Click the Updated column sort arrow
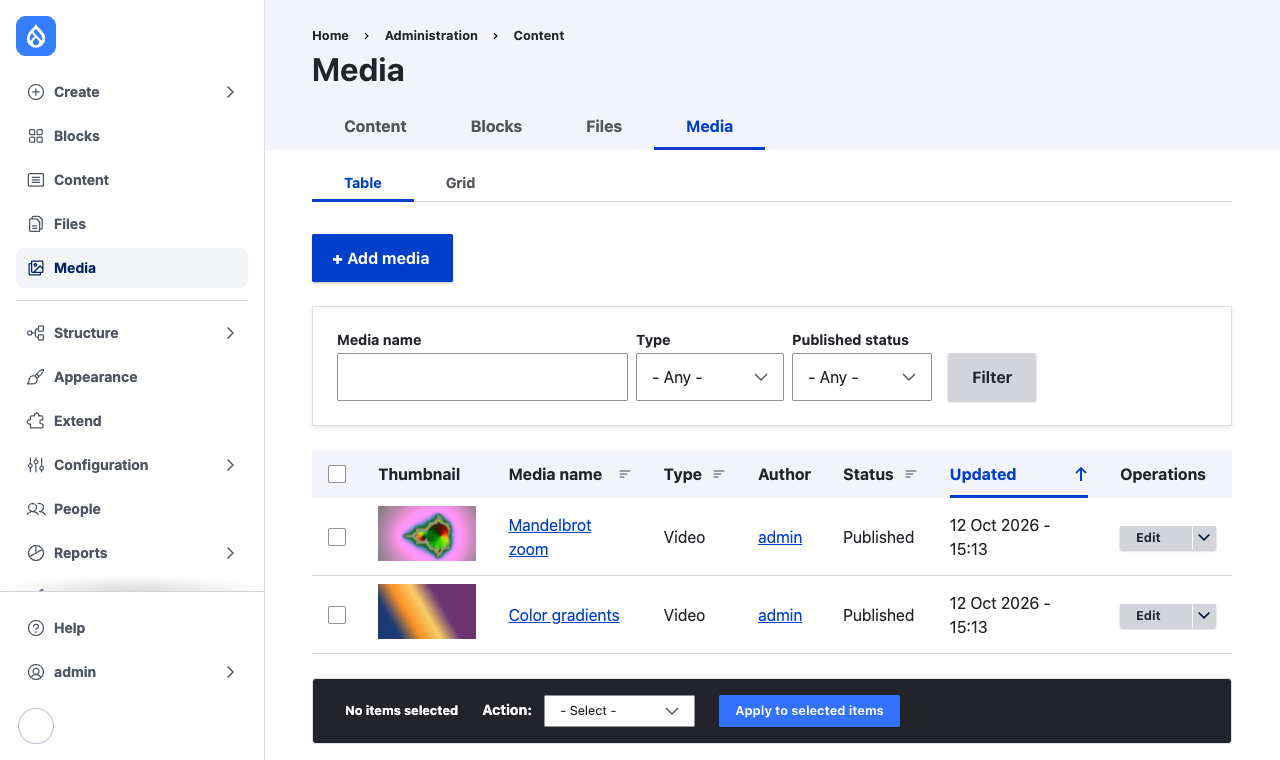The width and height of the screenshot is (1280, 760). point(1081,474)
